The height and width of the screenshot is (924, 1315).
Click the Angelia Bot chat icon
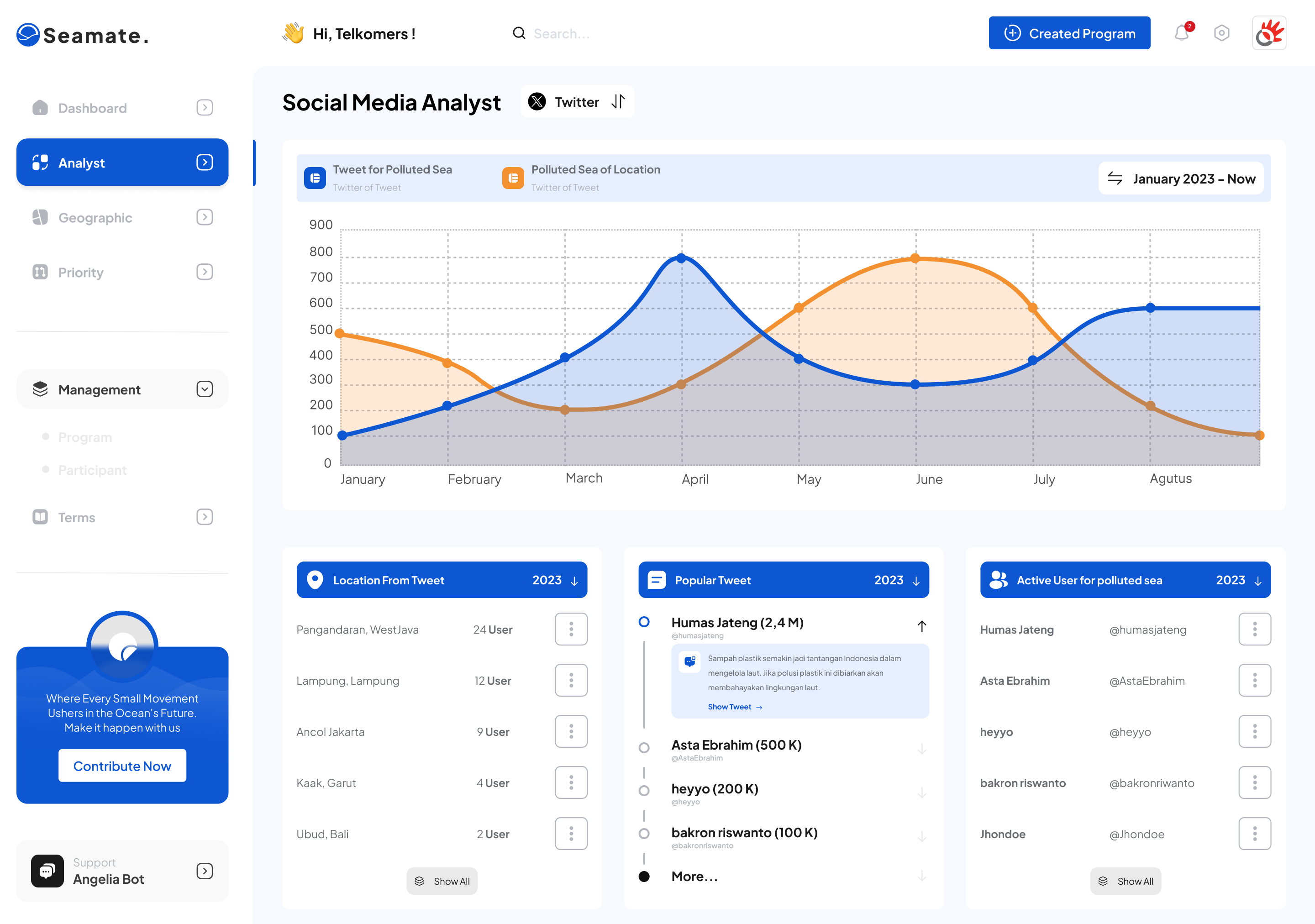47,871
